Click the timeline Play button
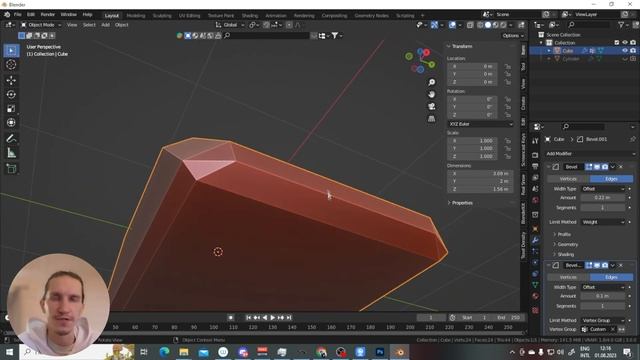640x360 pixels. click(x=273, y=318)
